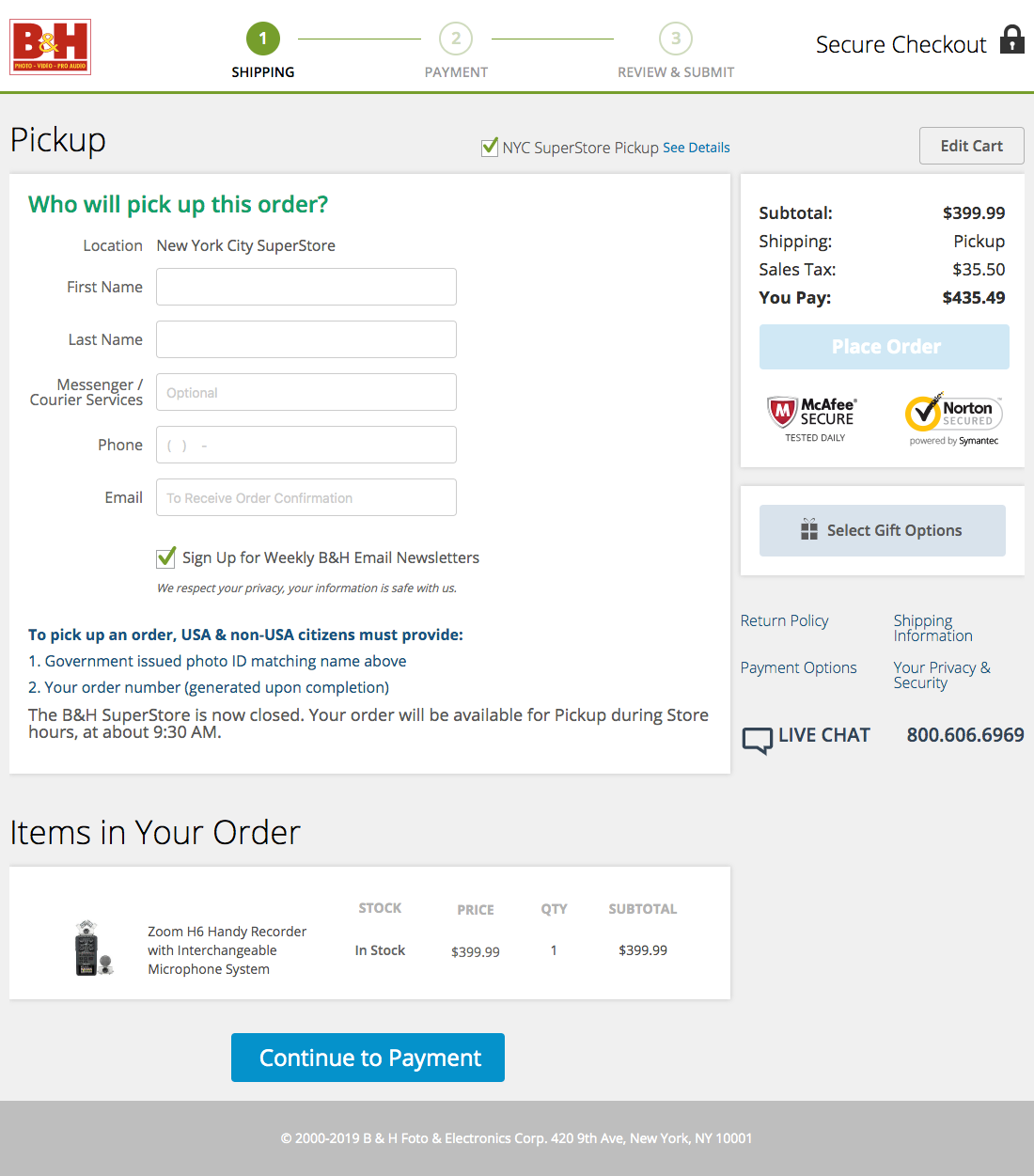This screenshot has height=1176, width=1034.
Task: Click the secure checkout padlock icon
Action: pos(1011,39)
